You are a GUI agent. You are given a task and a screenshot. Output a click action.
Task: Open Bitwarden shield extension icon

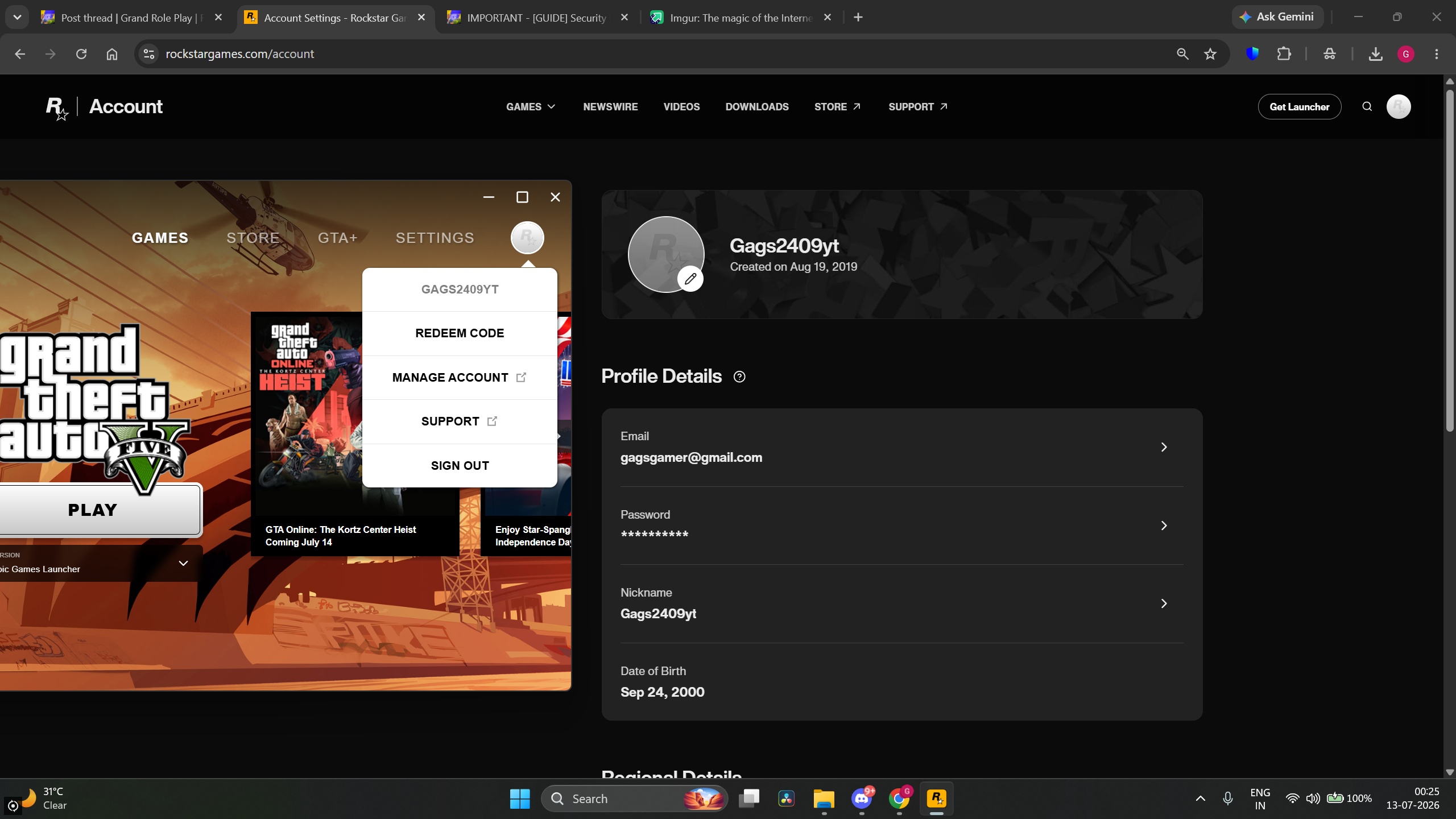tap(1252, 54)
